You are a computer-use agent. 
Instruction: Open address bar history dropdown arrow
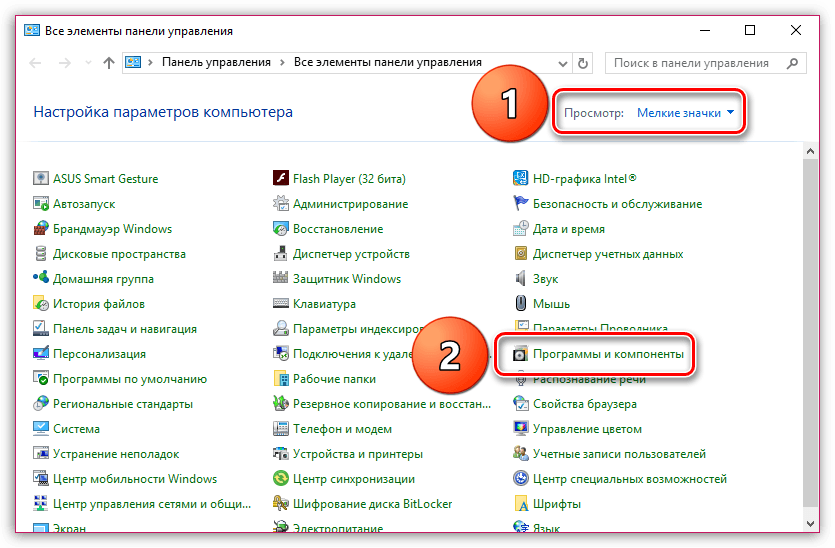click(x=561, y=63)
